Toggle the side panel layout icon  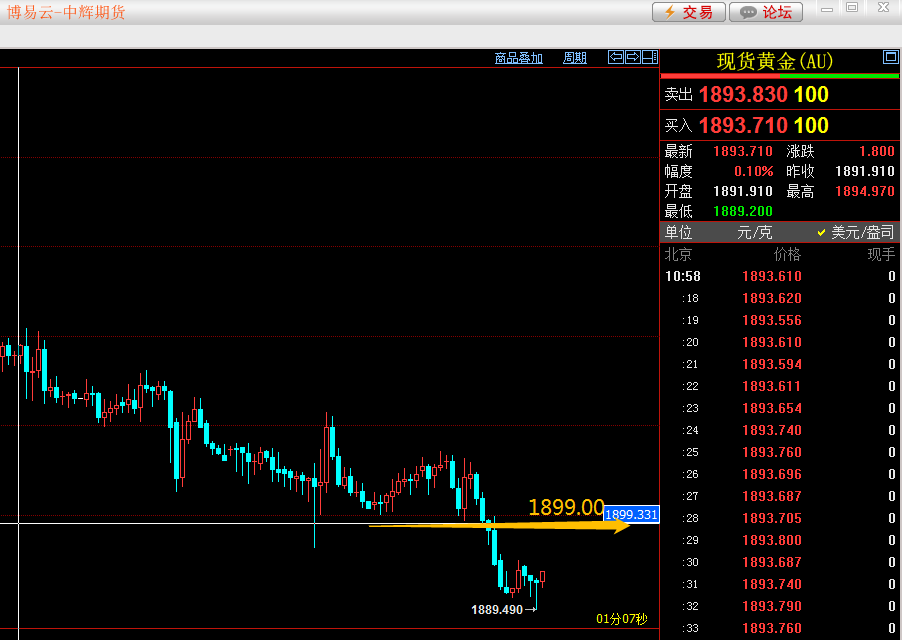(650, 57)
